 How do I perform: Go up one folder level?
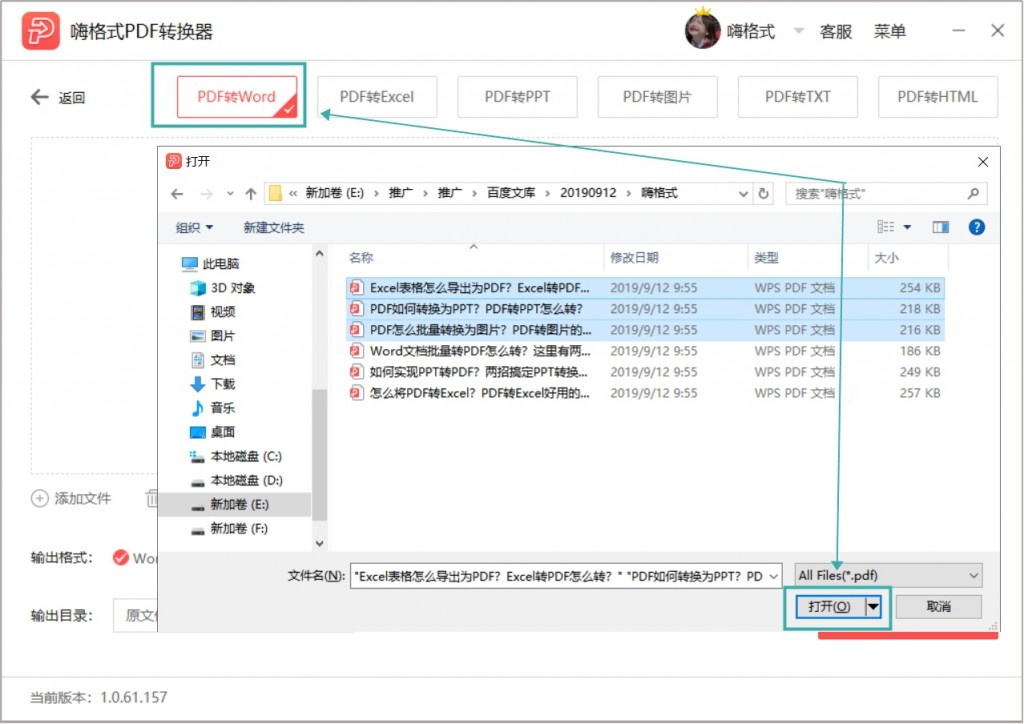coord(251,194)
